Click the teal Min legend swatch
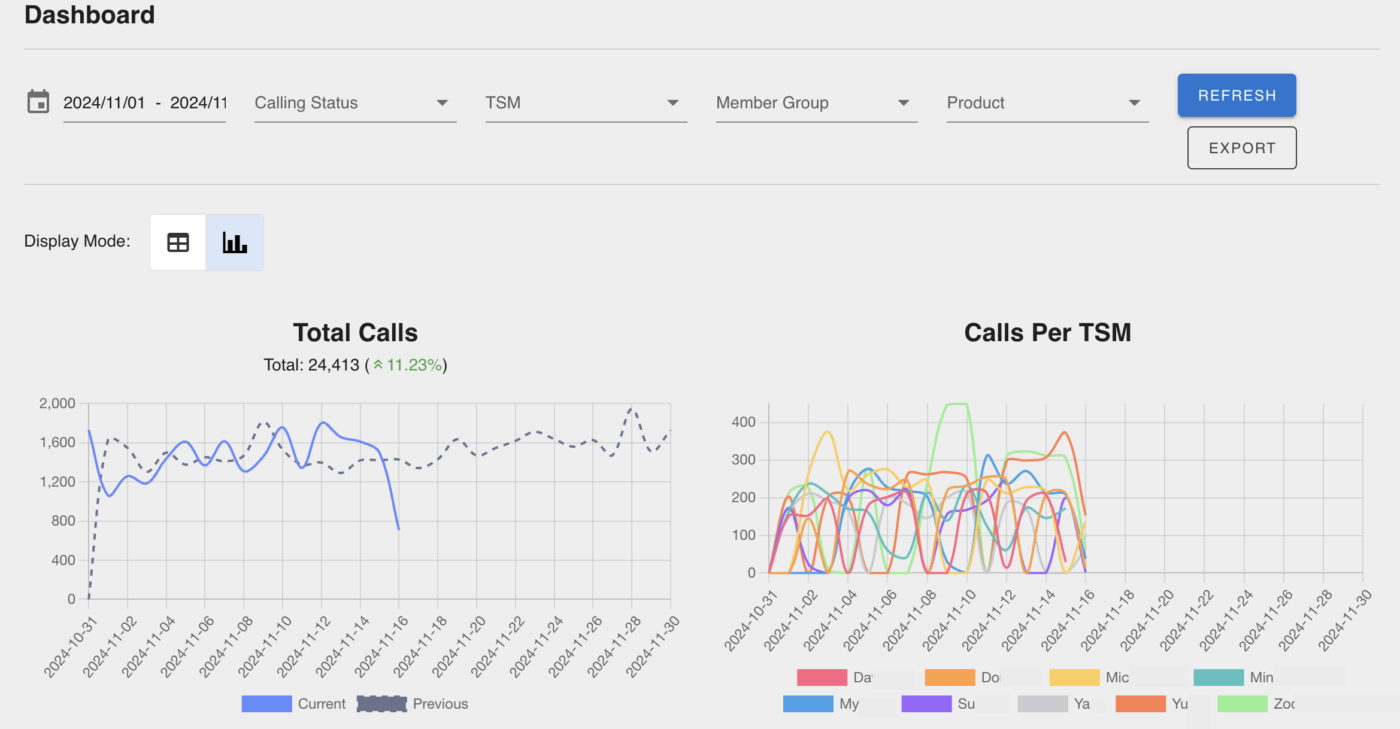 click(1218, 678)
